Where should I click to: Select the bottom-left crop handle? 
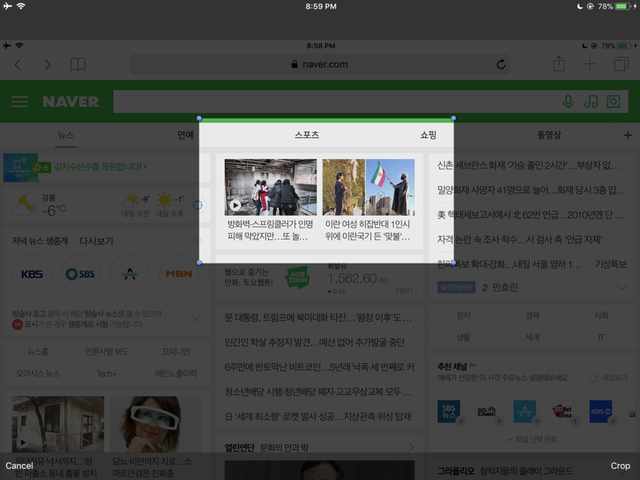coord(199,263)
